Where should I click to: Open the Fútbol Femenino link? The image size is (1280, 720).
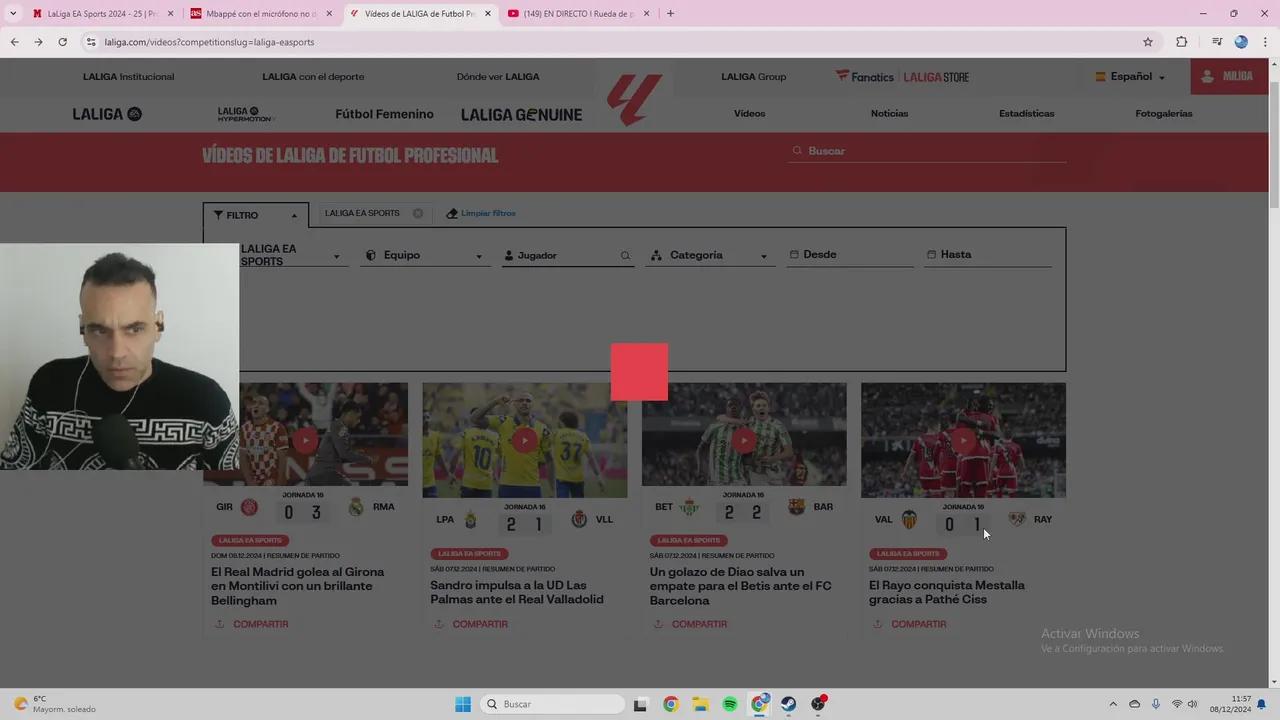pyautogui.click(x=384, y=114)
